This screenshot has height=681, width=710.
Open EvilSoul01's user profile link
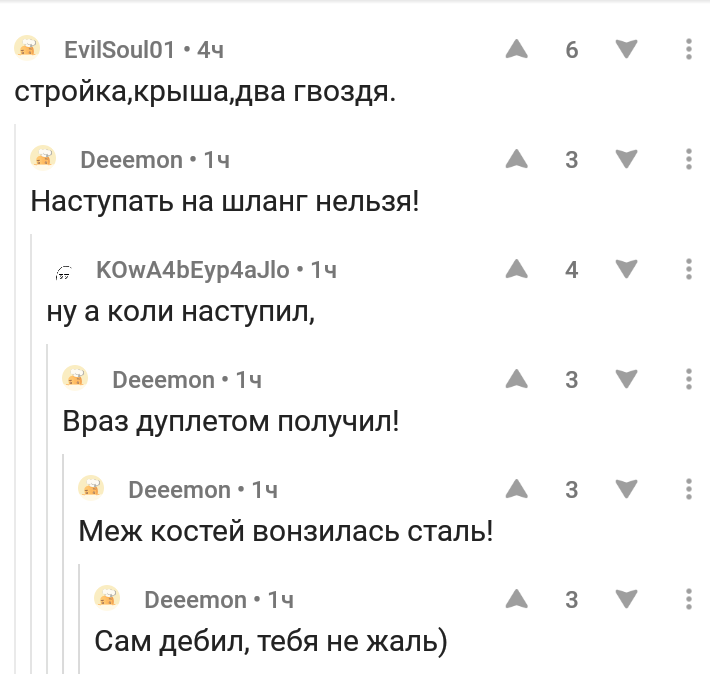119,49
